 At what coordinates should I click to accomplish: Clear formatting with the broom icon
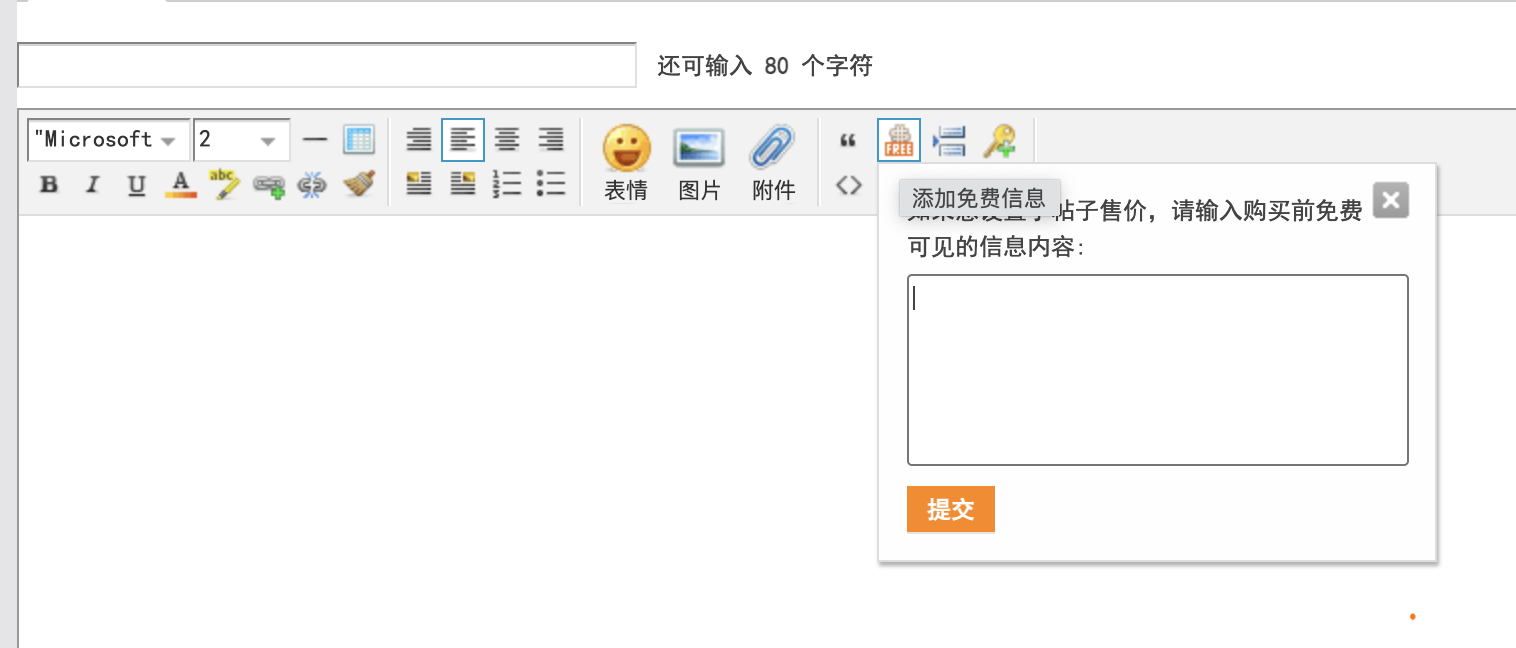tap(357, 184)
